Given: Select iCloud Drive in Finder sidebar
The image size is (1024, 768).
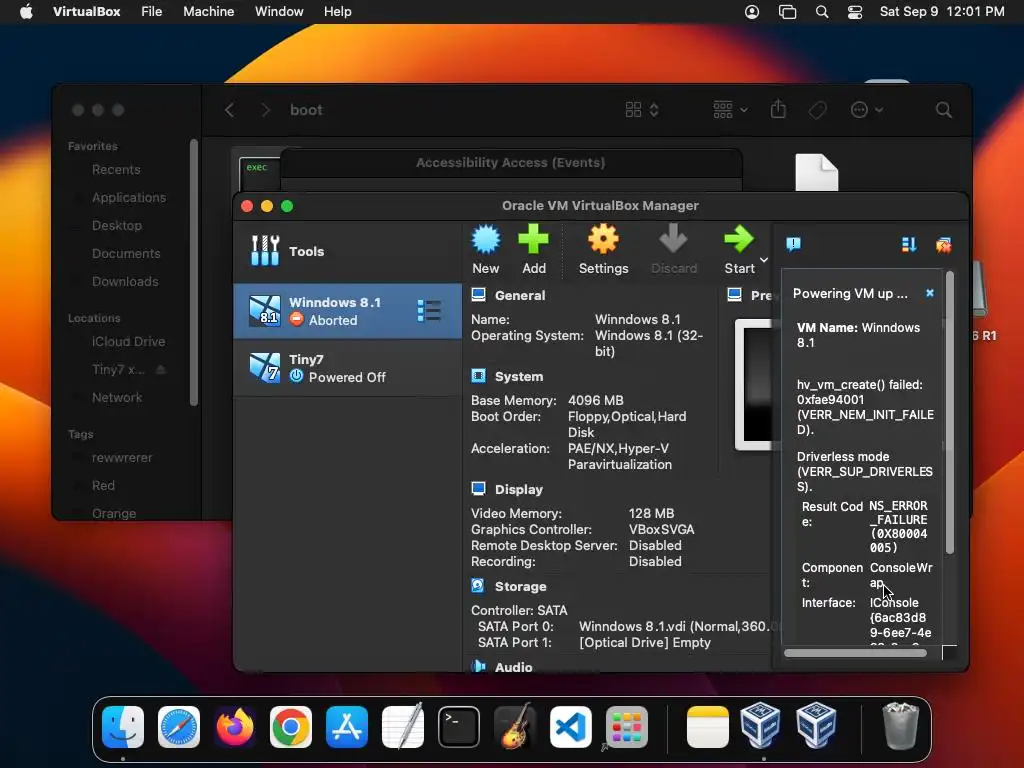Looking at the screenshot, I should (x=128, y=342).
